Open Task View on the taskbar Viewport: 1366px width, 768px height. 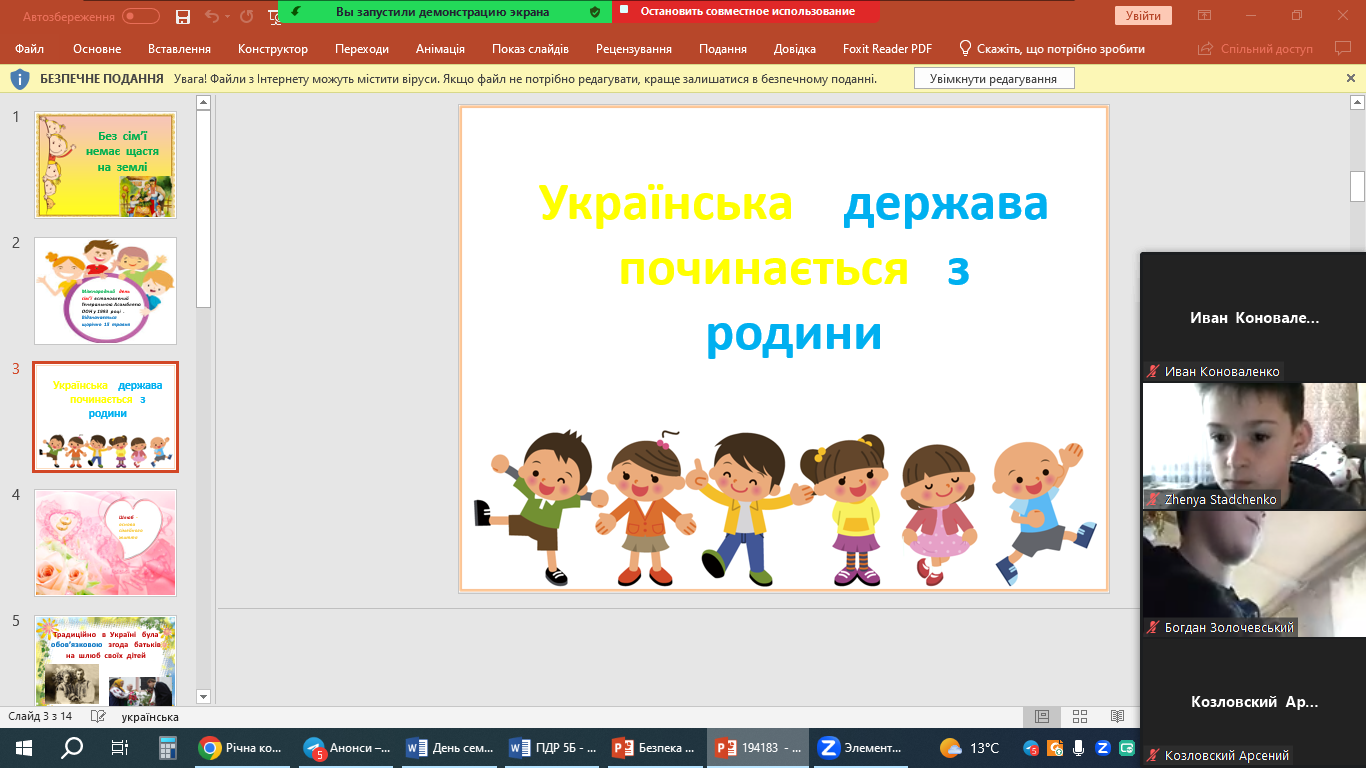(x=120, y=748)
